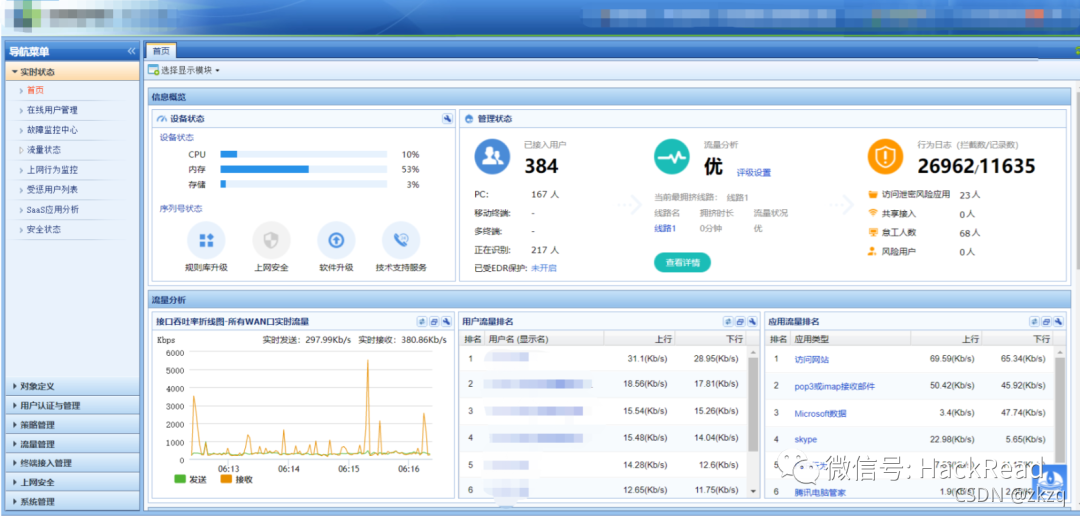Open the skype application link
The width and height of the screenshot is (1080, 516).
click(x=805, y=440)
